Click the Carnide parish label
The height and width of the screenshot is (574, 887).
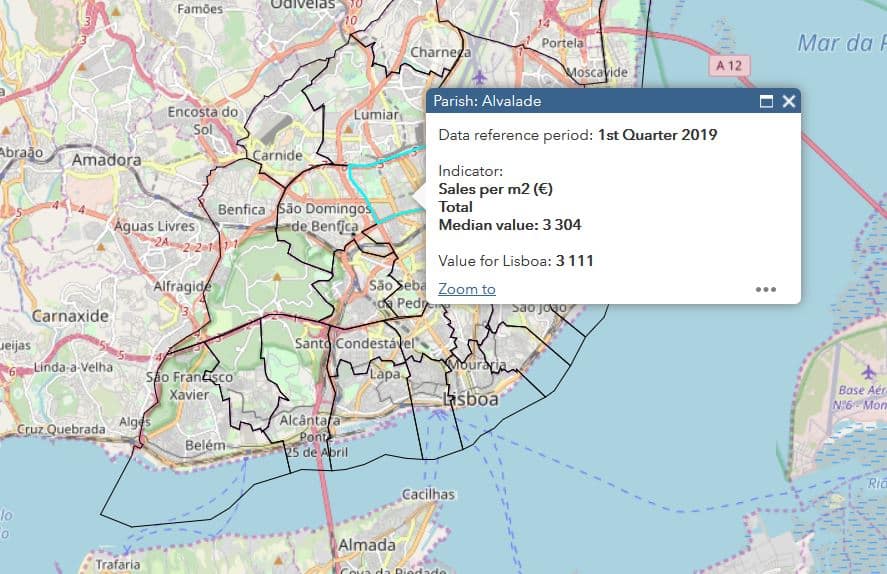point(277,156)
